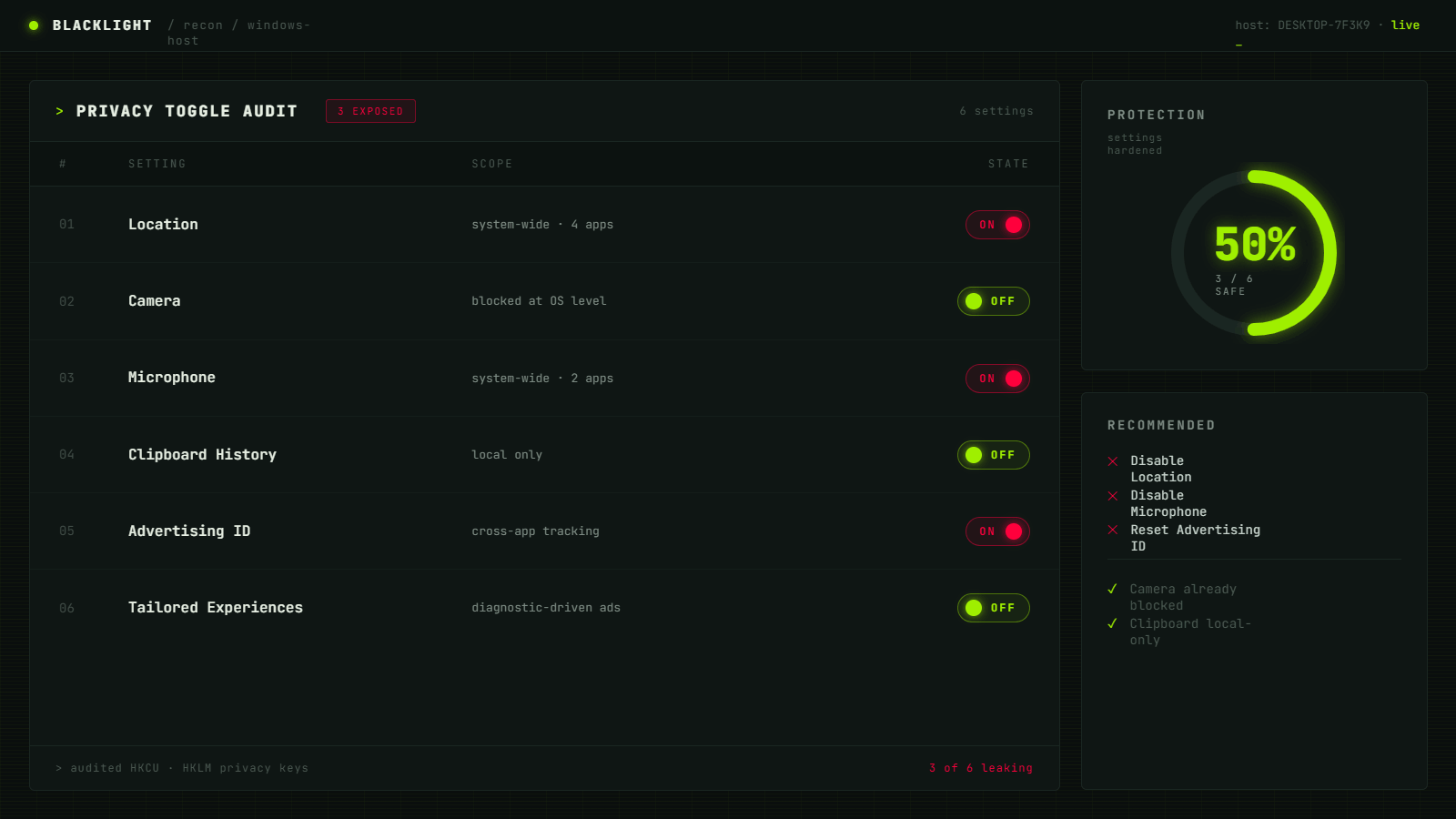The width and height of the screenshot is (1456, 819).
Task: Click the SCOPE column header
Action: (492, 164)
